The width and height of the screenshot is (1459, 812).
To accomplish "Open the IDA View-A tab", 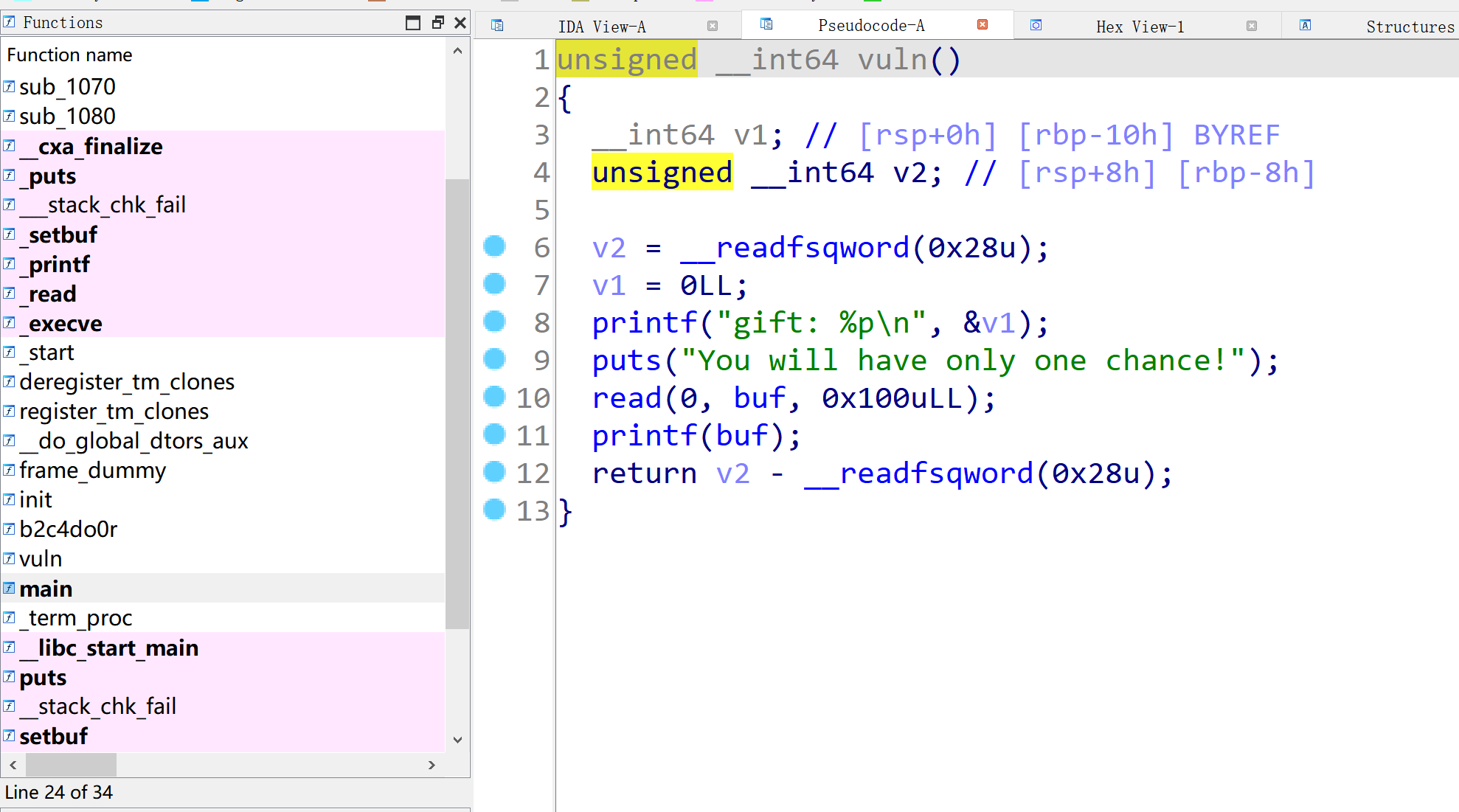I will click(602, 27).
